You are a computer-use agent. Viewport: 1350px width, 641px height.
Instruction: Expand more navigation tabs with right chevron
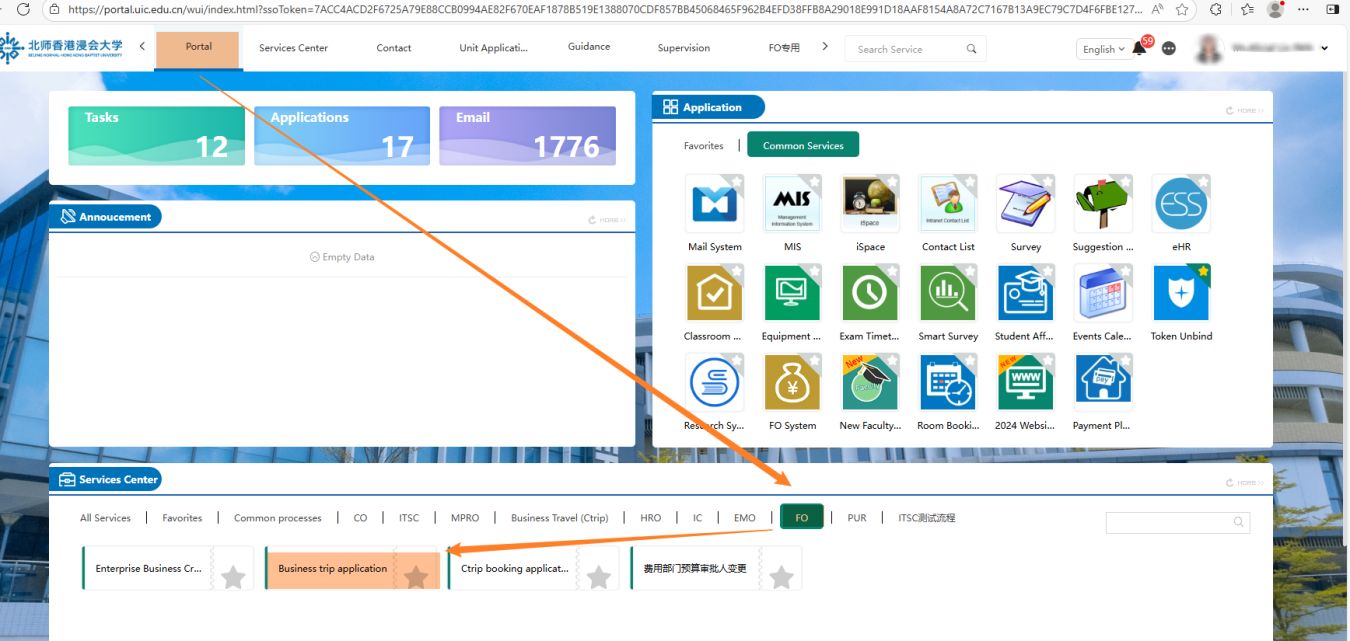point(825,46)
